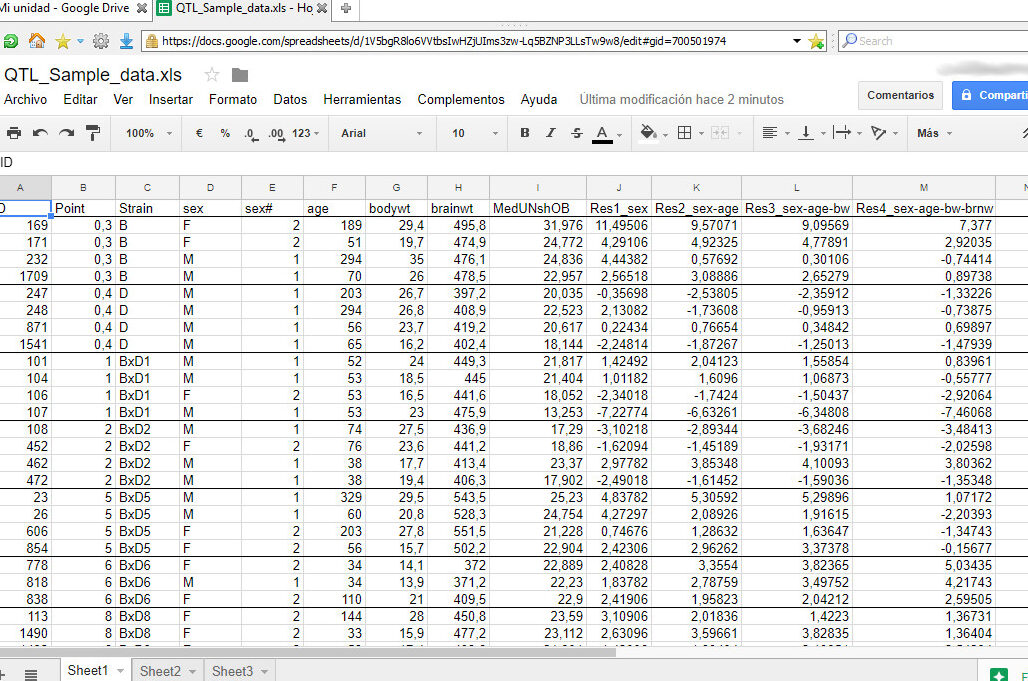Viewport: 1028px width, 681px height.
Task: Expand the Más toolbar options
Action: tap(934, 133)
